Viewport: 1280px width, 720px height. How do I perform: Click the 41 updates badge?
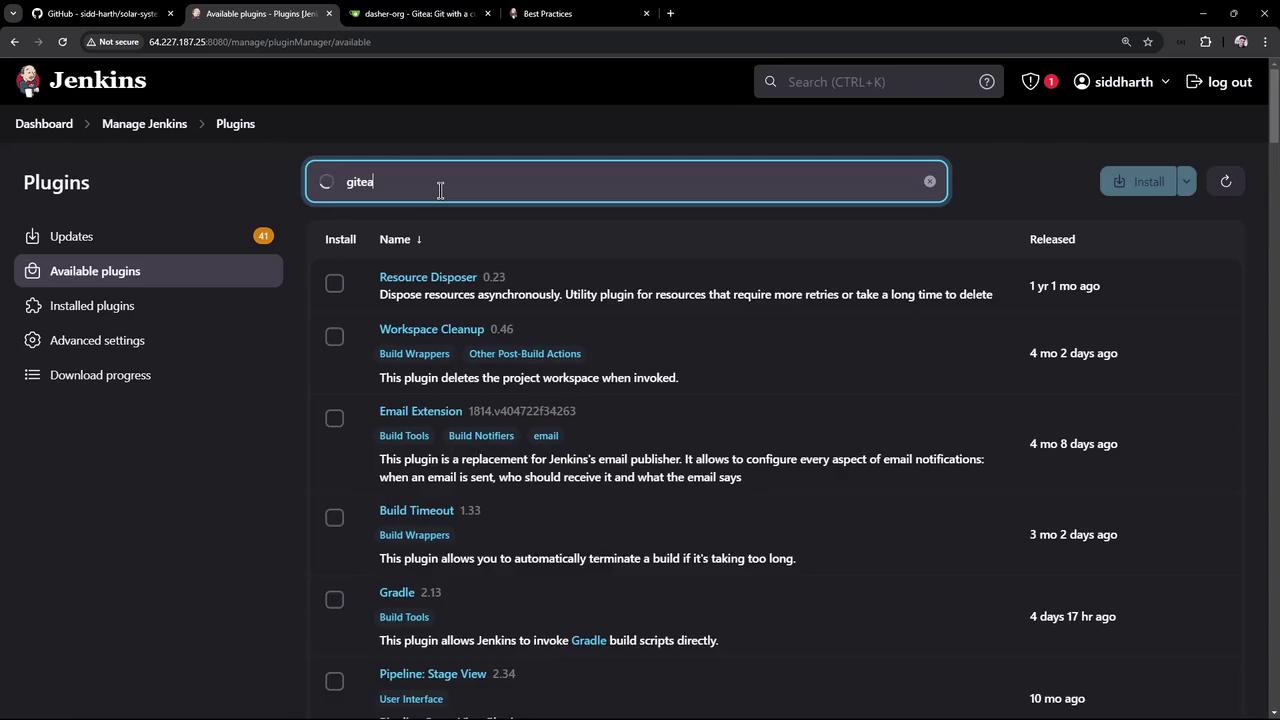click(x=263, y=236)
